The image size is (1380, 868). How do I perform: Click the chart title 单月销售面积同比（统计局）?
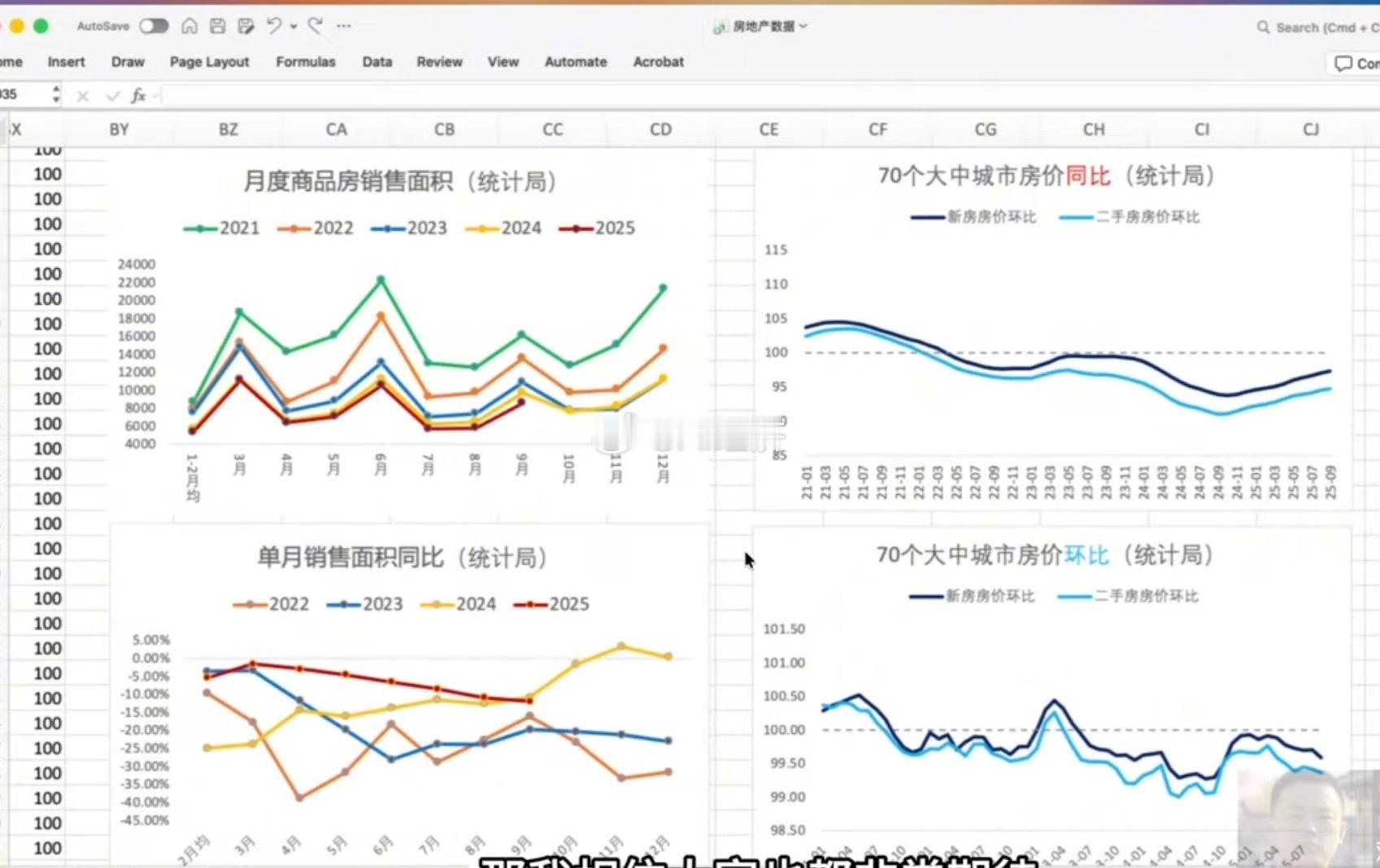click(x=403, y=558)
